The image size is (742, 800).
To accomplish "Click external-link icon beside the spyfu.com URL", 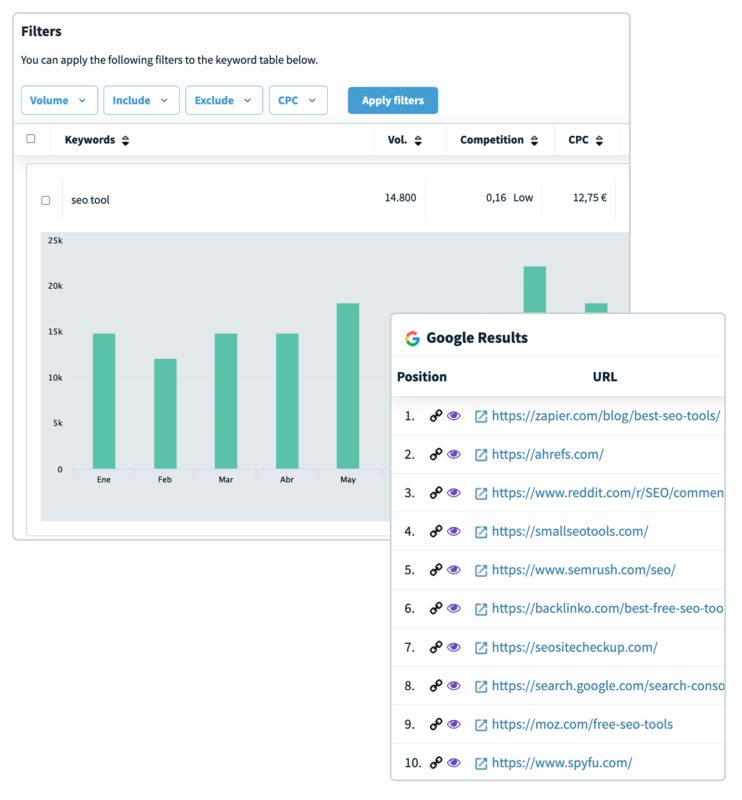I will point(481,763).
